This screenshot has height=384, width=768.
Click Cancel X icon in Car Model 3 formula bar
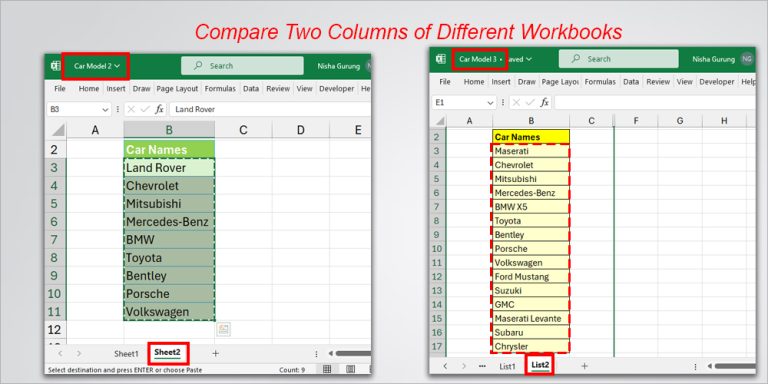point(516,102)
